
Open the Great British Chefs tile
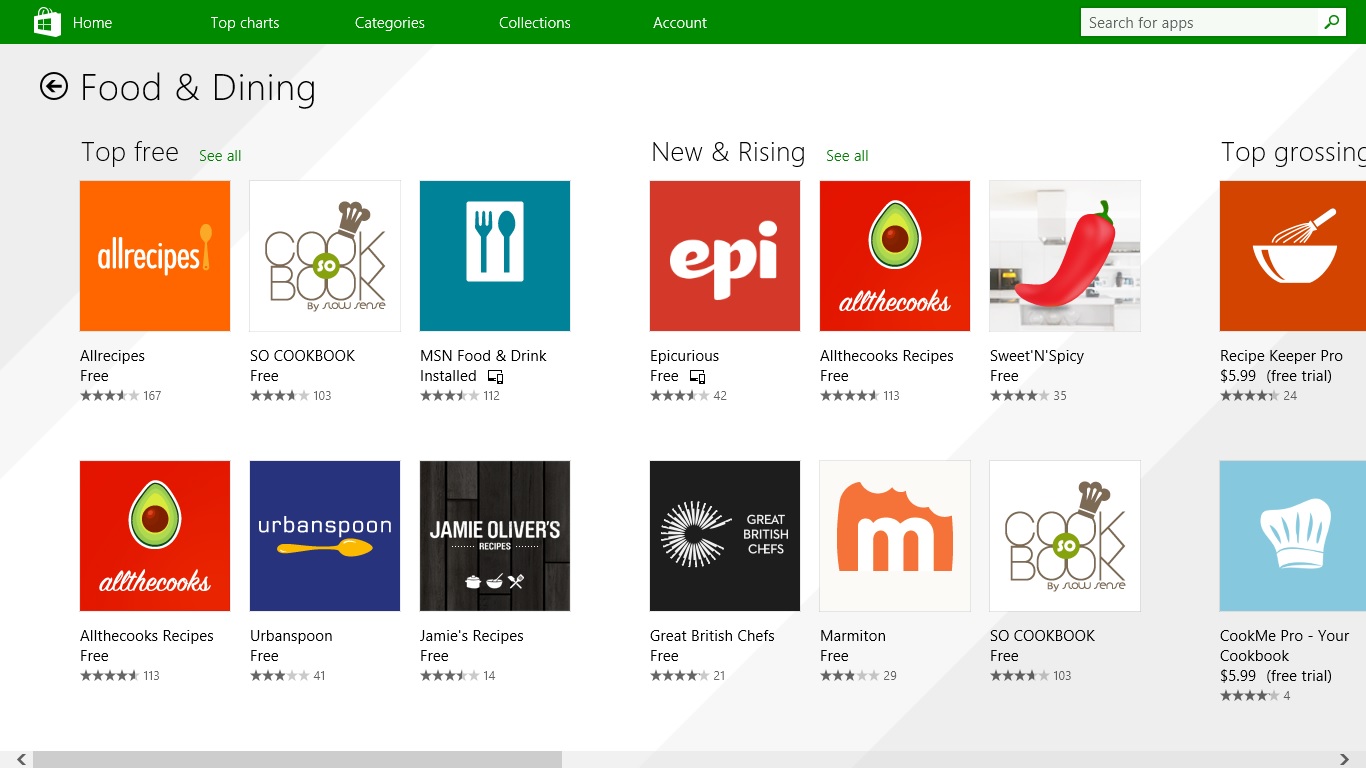[725, 536]
